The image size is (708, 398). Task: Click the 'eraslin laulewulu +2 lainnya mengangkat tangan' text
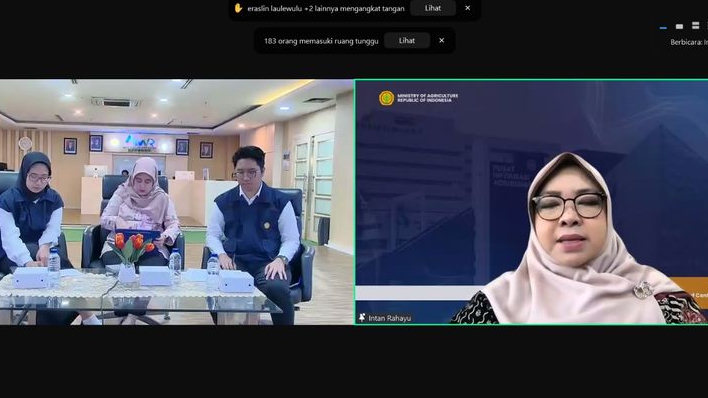coord(326,8)
